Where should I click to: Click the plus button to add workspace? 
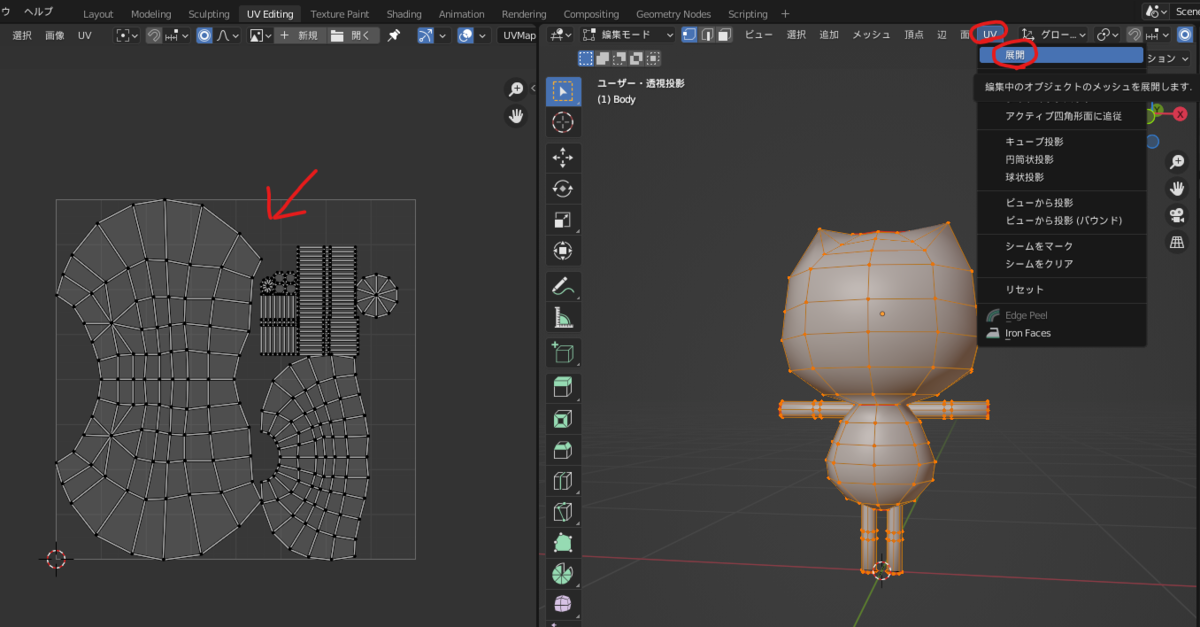pyautogui.click(x=785, y=14)
